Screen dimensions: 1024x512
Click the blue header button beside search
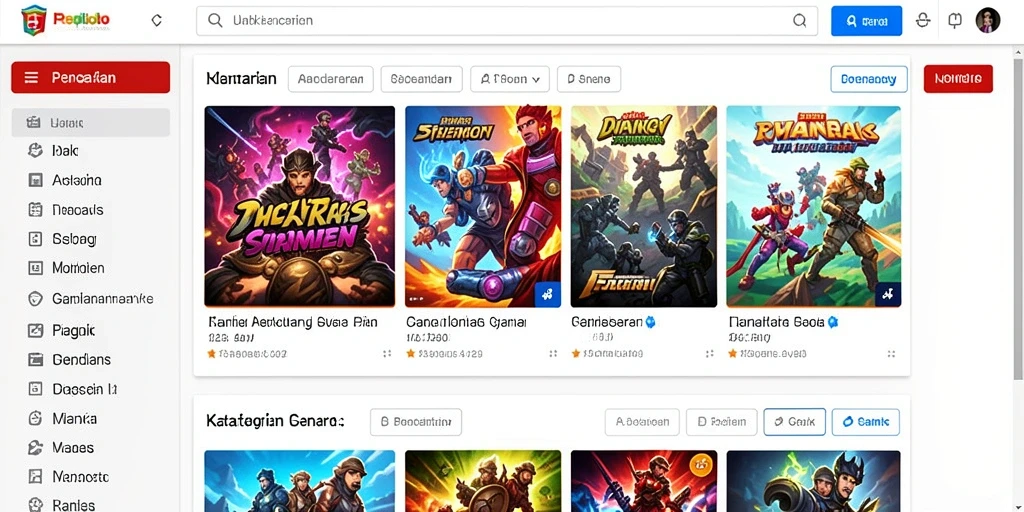point(867,21)
